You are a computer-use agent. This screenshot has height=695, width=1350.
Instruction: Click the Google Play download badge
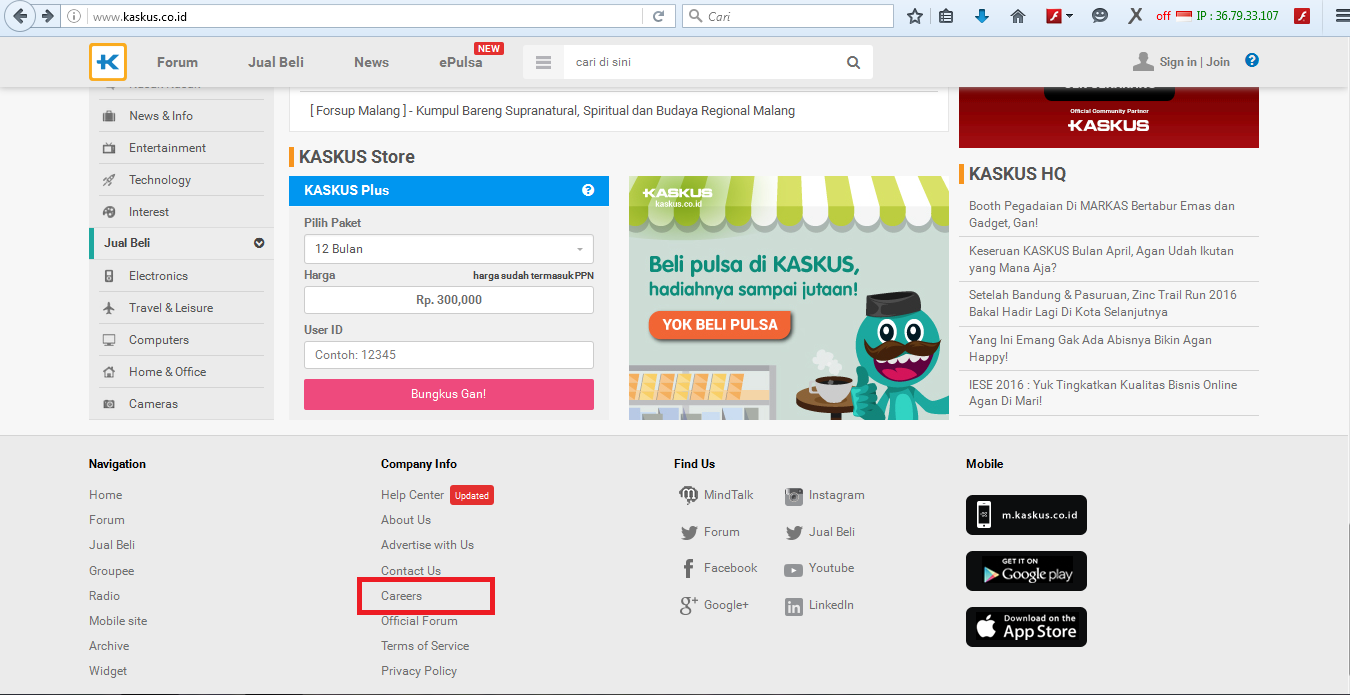1026,570
